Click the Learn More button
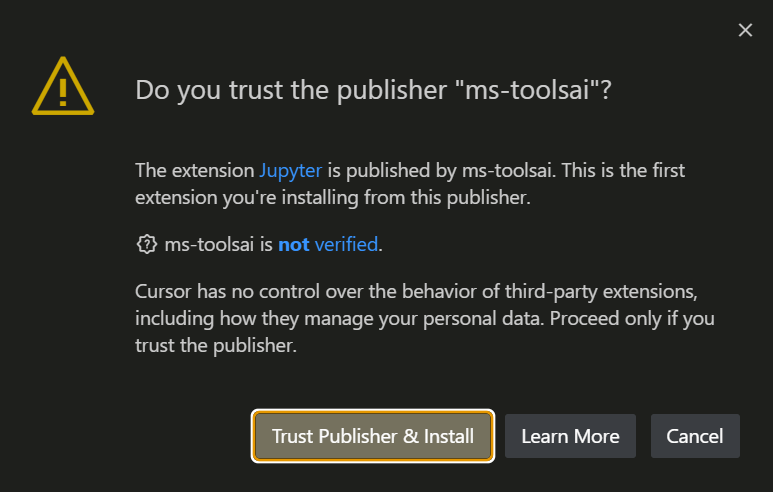 570,436
